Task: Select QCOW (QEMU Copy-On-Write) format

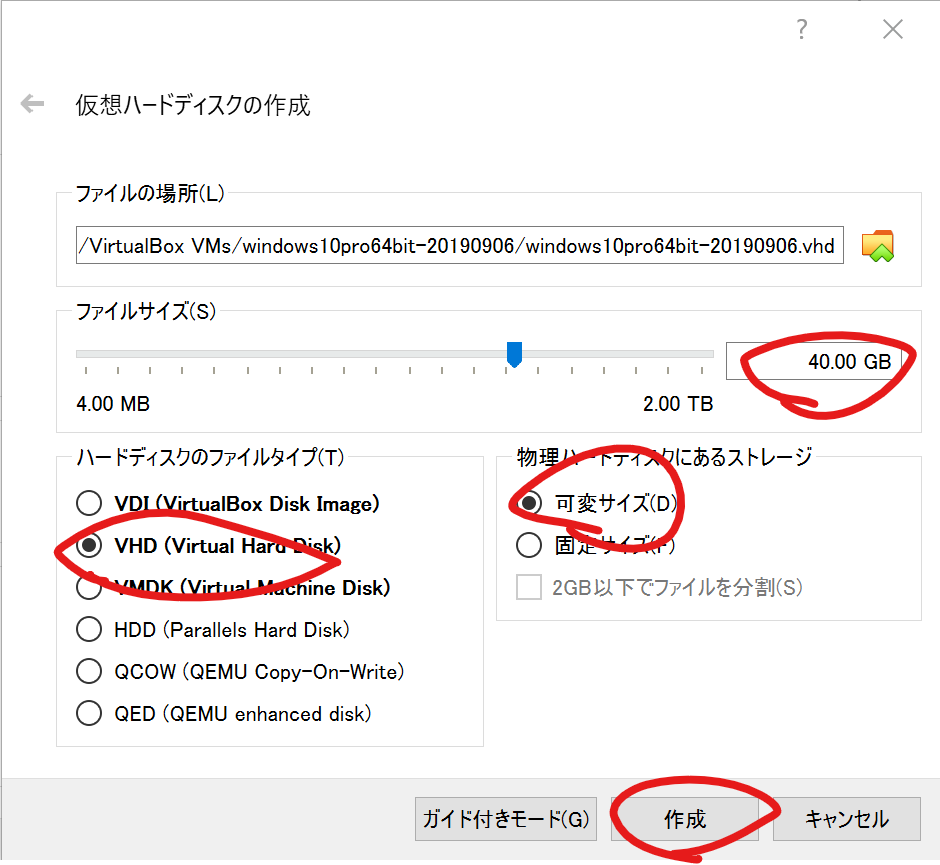Action: point(89,671)
